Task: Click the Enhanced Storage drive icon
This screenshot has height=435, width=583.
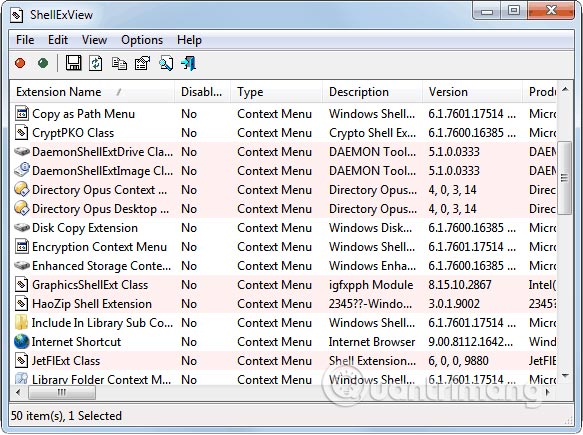Action: tap(22, 265)
